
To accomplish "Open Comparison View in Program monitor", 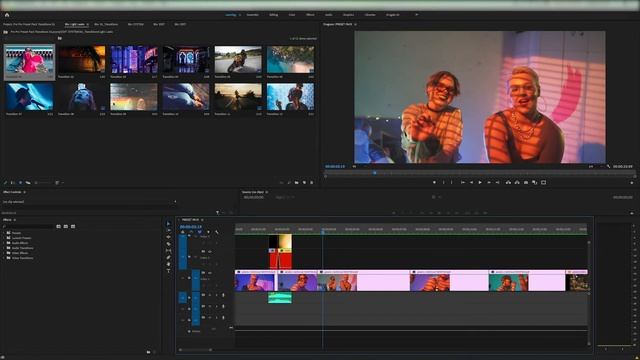I will pyautogui.click(x=535, y=182).
